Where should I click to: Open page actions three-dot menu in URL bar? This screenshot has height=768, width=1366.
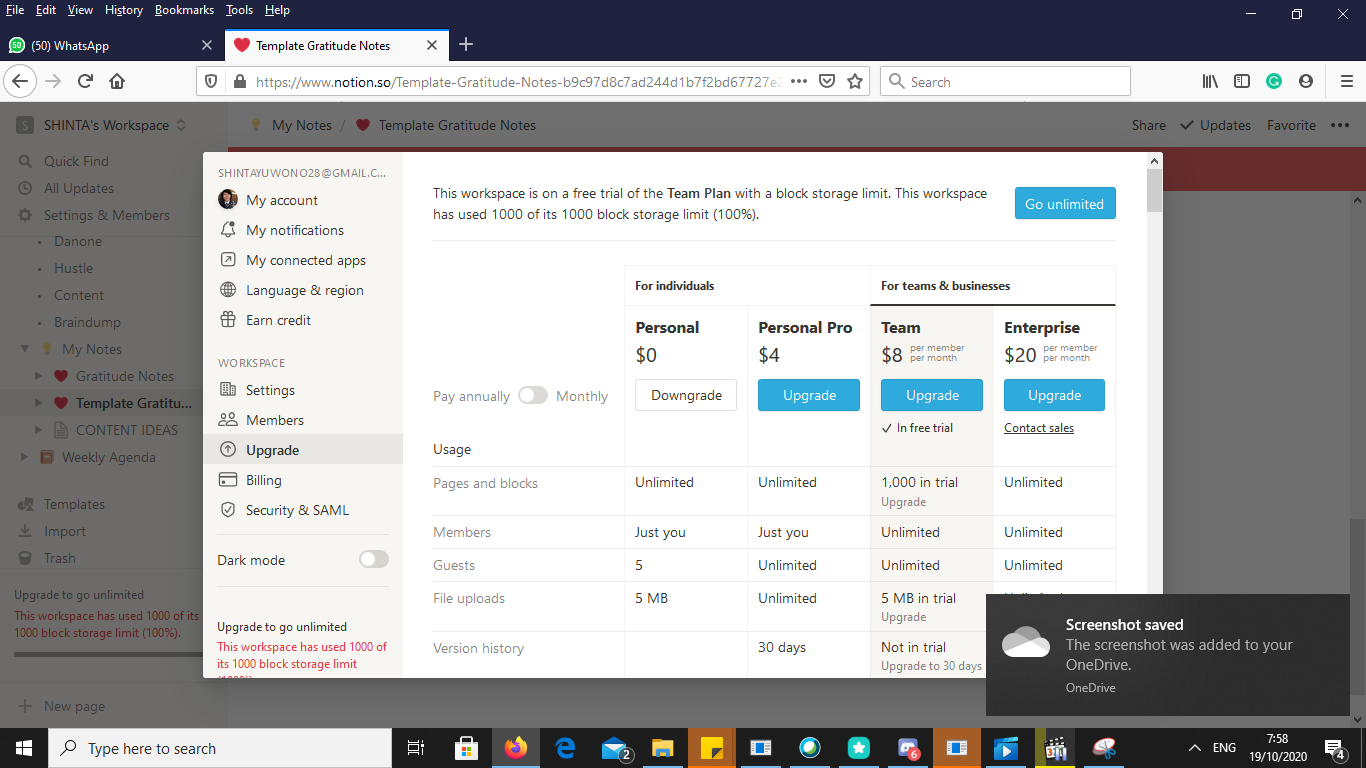(x=799, y=82)
